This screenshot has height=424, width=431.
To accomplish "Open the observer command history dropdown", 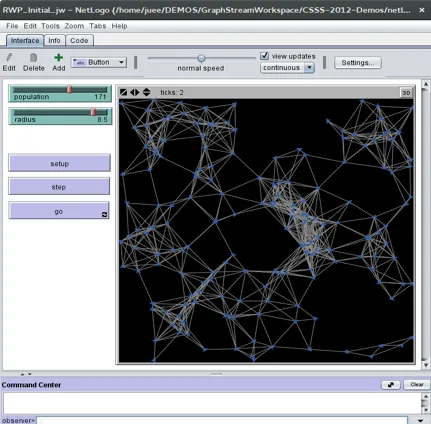I will point(420,420).
